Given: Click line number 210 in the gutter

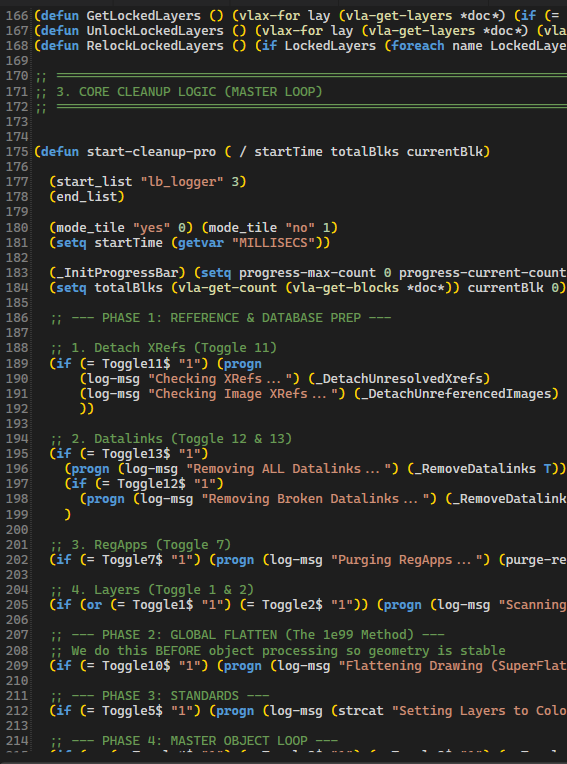Looking at the screenshot, I should (17, 681).
